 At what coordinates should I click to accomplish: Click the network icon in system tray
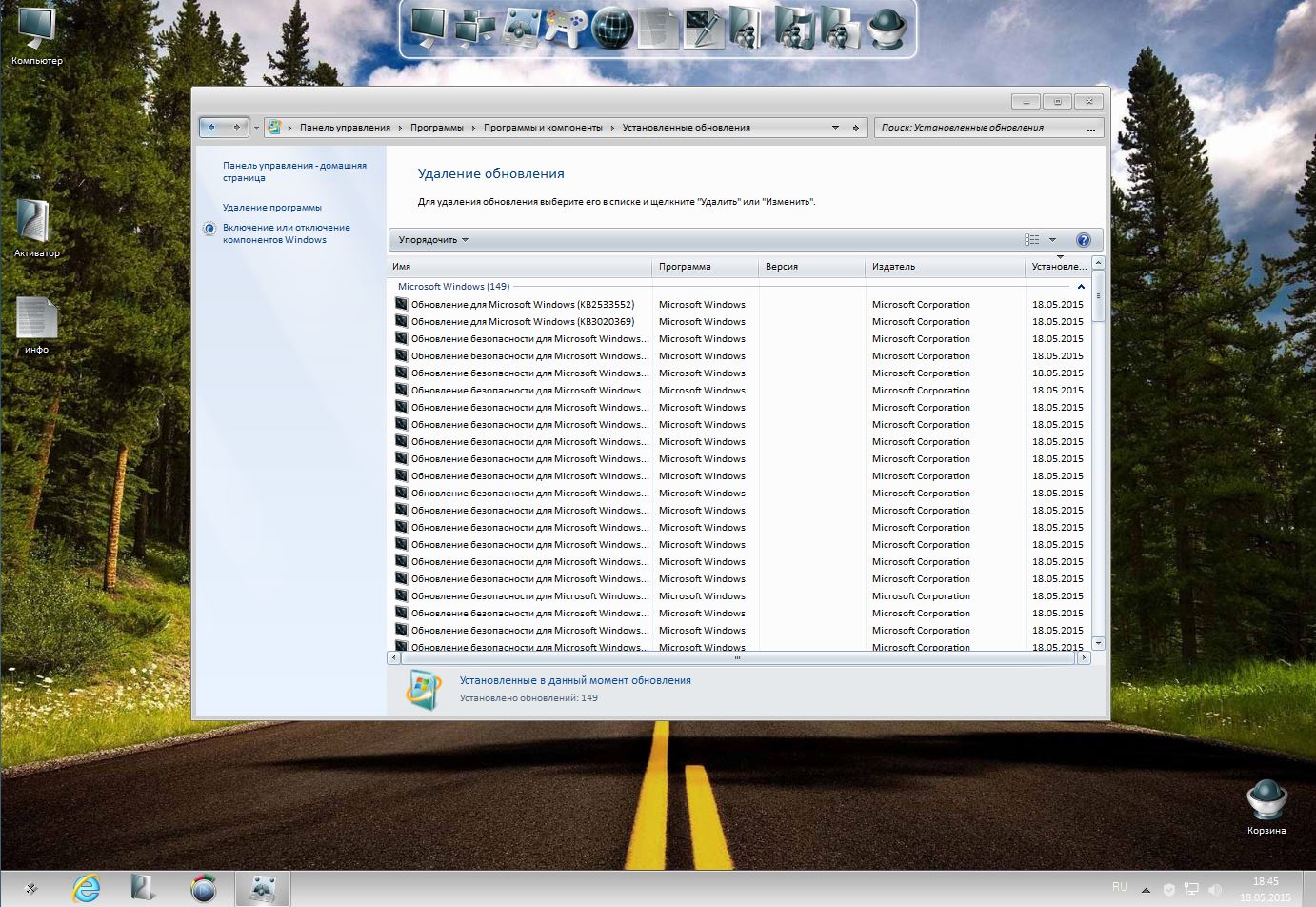(x=1192, y=890)
